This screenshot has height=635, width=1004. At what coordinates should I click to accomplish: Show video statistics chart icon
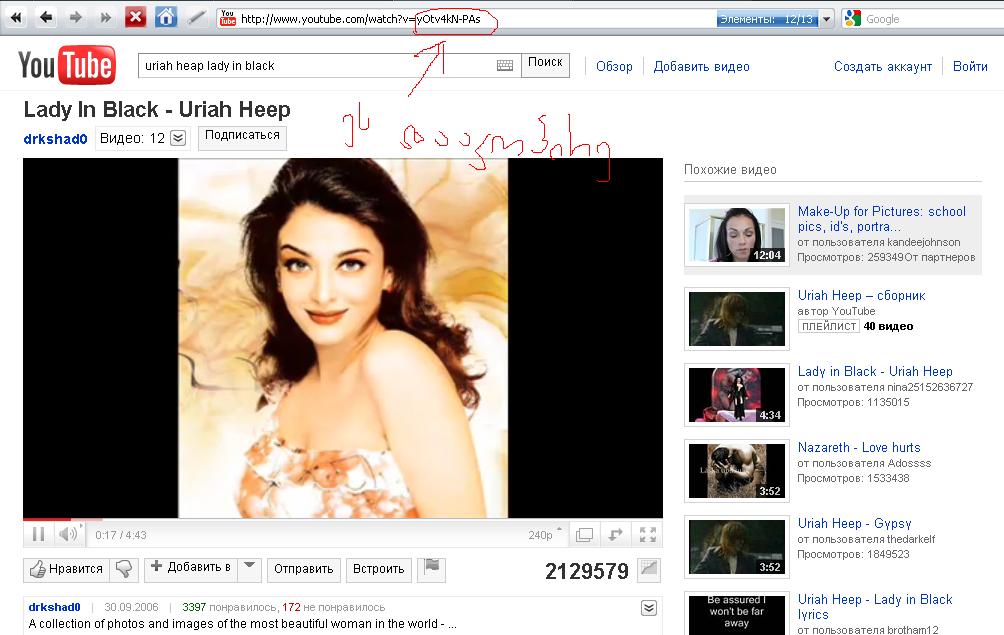tap(649, 569)
